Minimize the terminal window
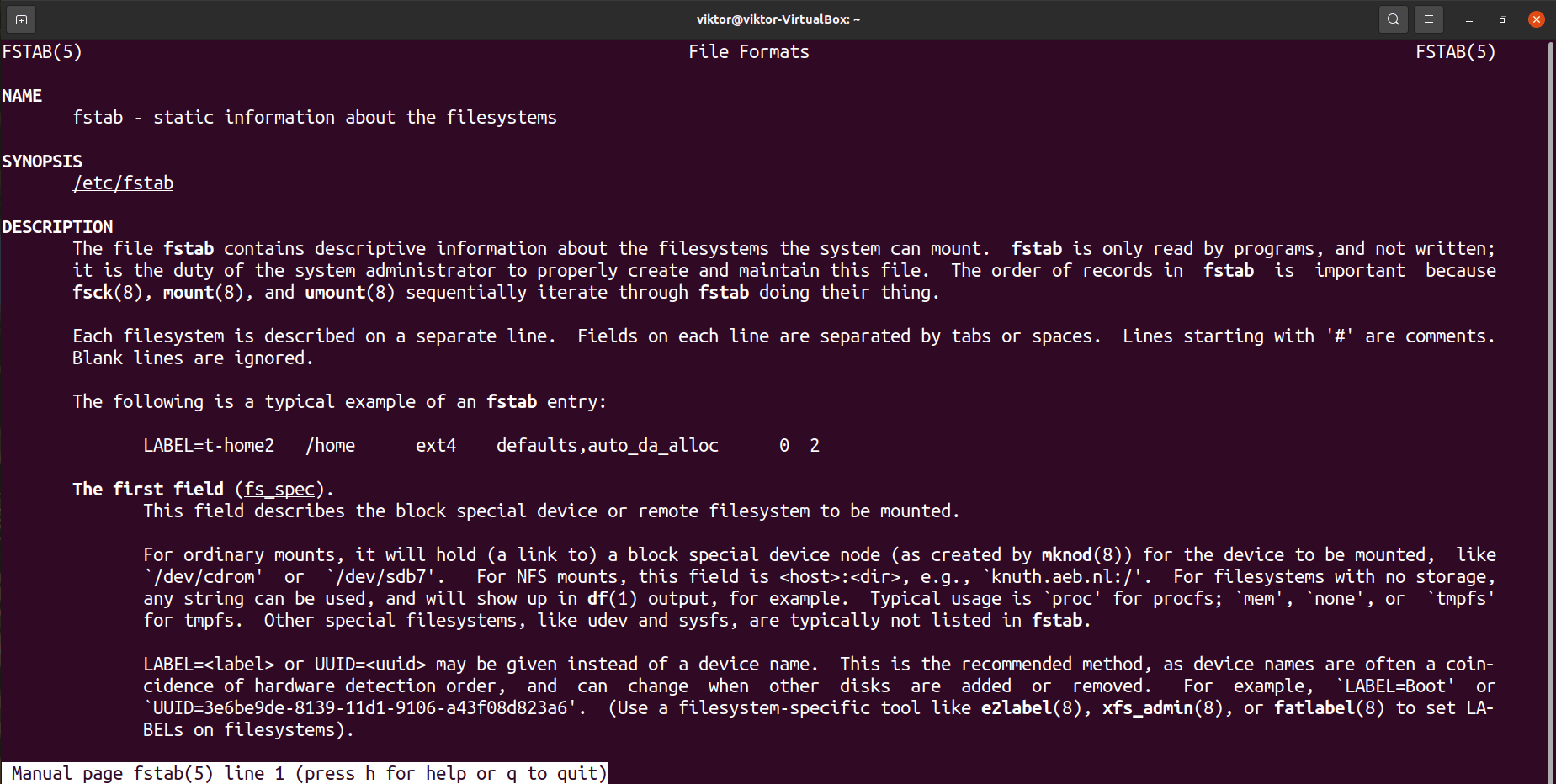 [1468, 19]
